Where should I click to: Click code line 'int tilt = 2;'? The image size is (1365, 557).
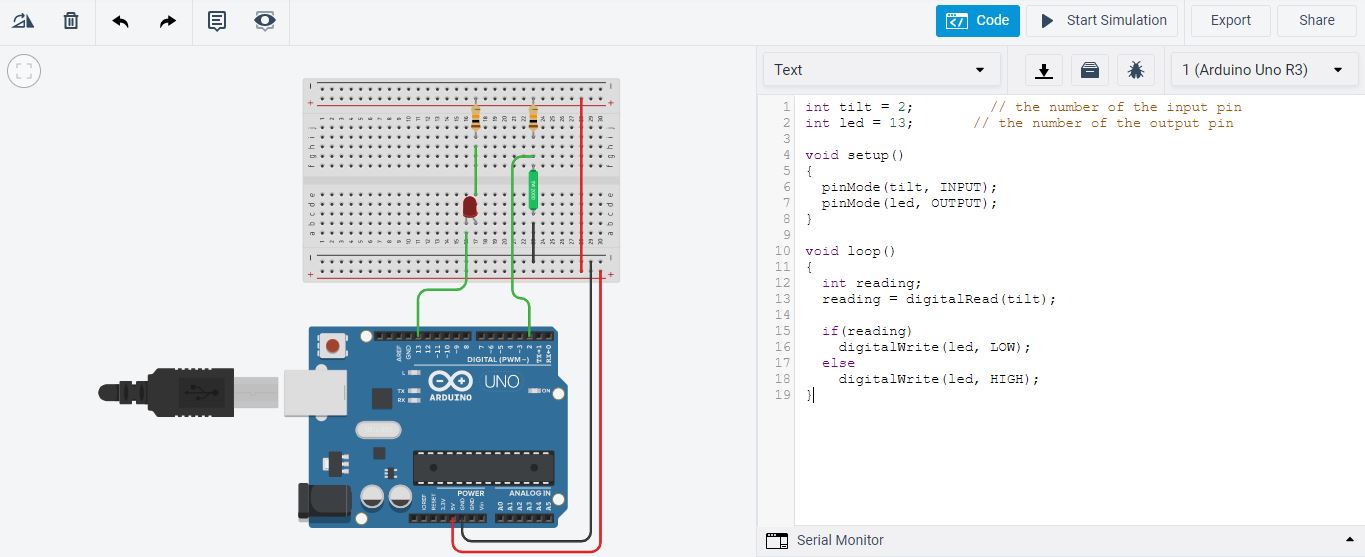click(859, 107)
